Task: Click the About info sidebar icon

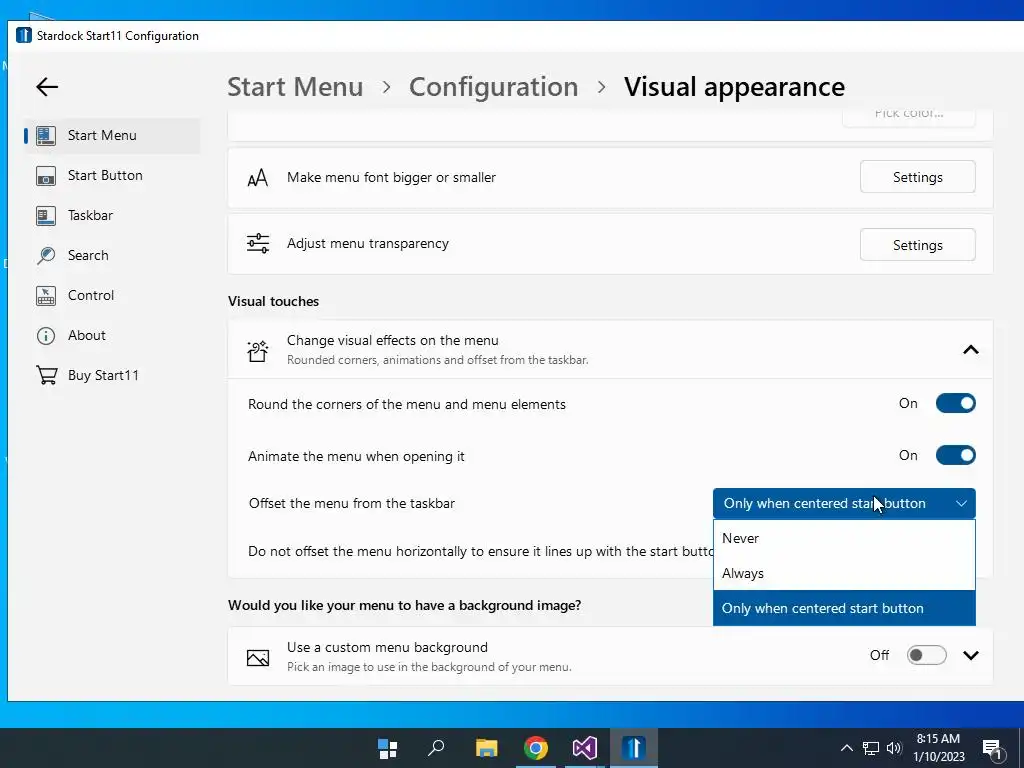Action: point(46,336)
